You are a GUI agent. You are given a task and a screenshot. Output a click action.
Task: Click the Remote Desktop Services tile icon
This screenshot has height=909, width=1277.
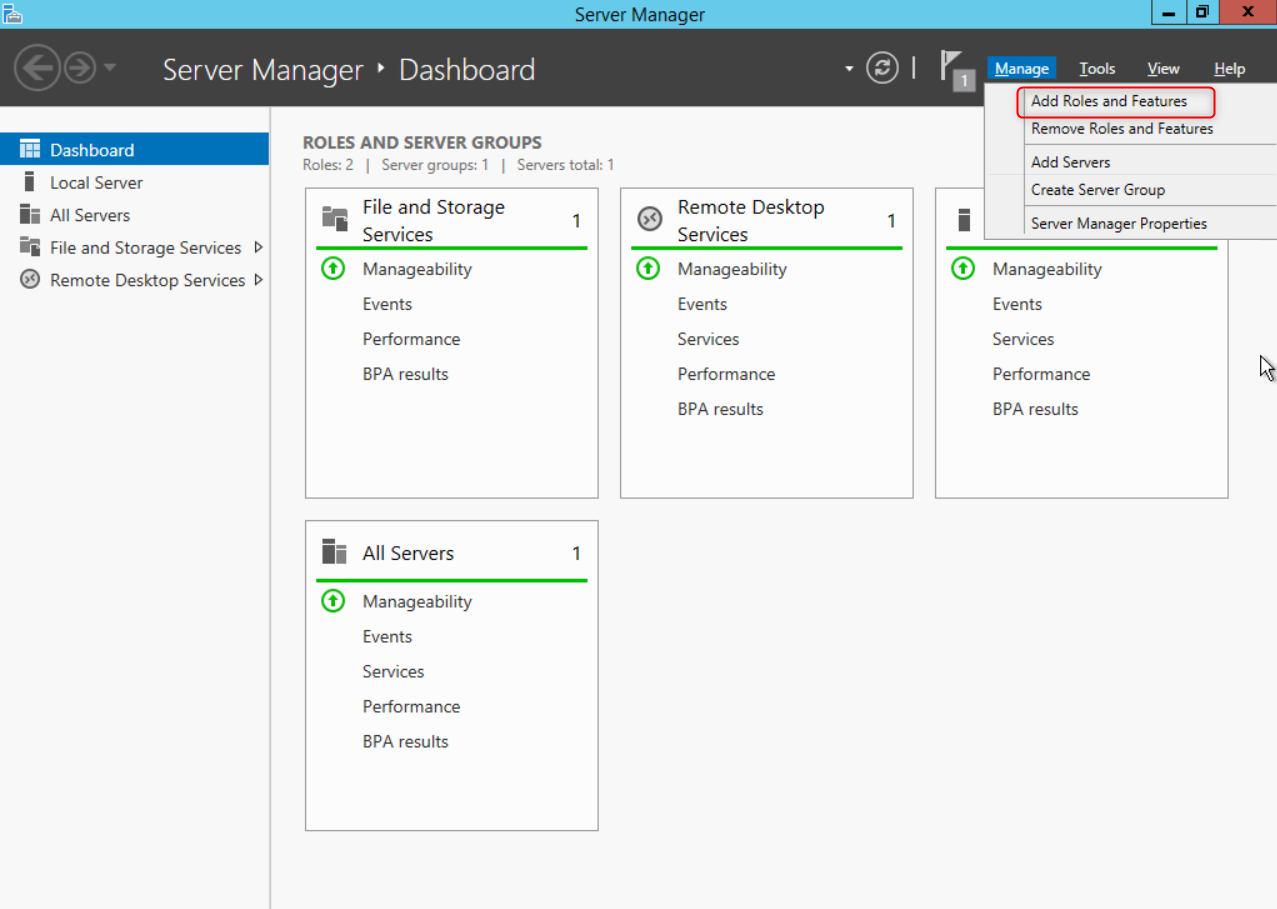650,219
